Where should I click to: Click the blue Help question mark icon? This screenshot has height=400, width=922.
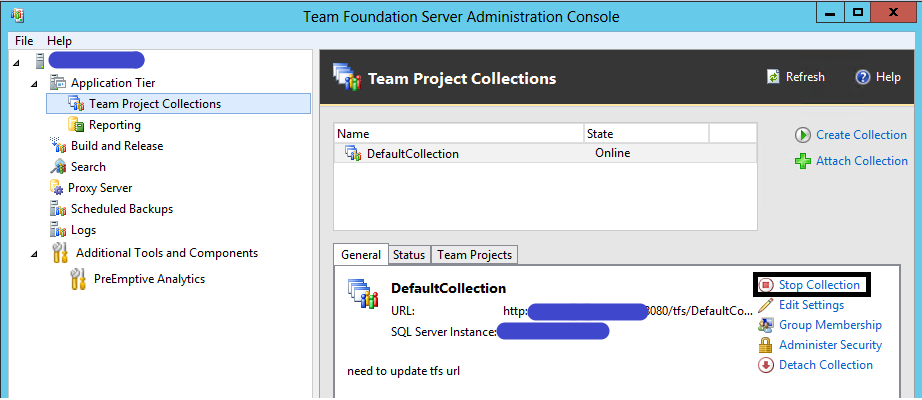[863, 77]
